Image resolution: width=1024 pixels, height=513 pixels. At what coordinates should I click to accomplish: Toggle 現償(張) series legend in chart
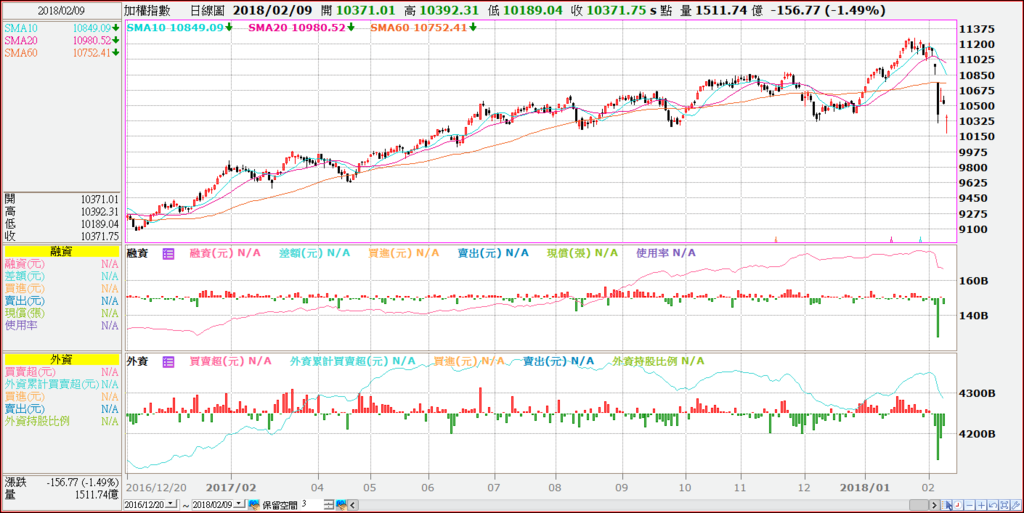[x=583, y=253]
